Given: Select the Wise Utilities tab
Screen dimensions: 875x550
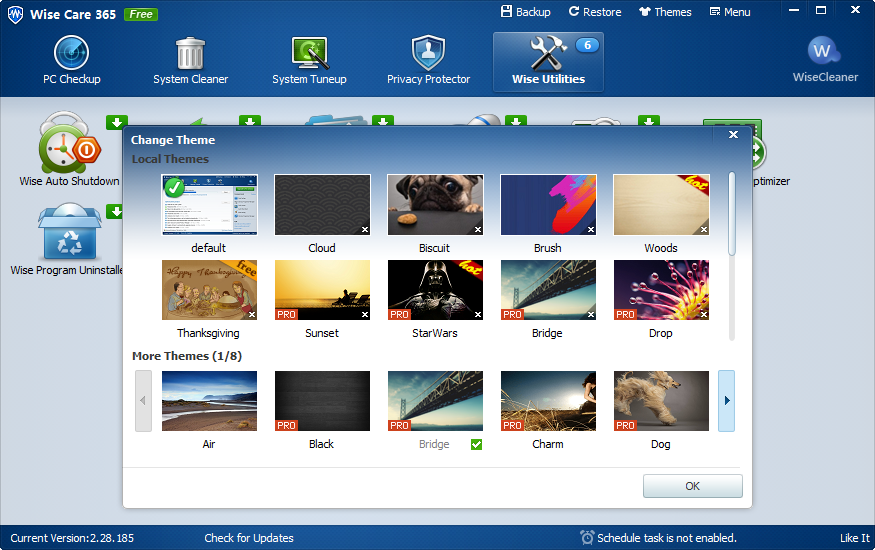Looking at the screenshot, I should [548, 61].
